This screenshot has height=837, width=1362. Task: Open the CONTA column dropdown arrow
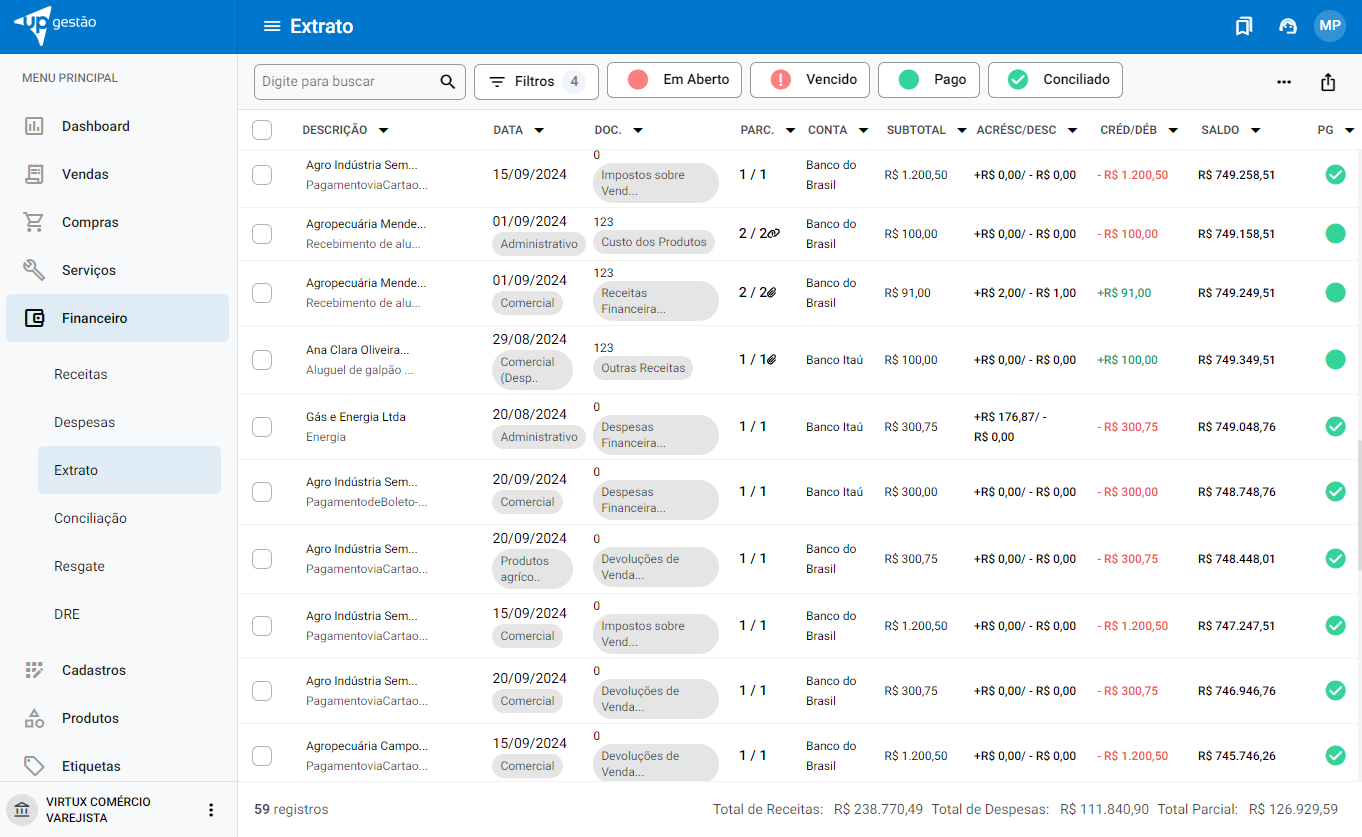click(x=862, y=130)
